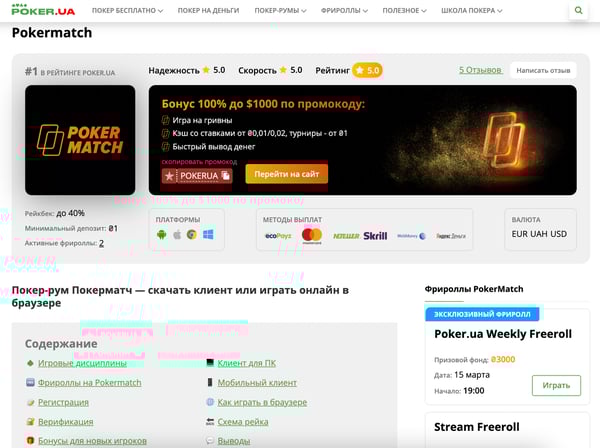The width and height of the screenshot is (600, 448).
Task: Click icon beside Мобильный клиент
Action: [210, 382]
